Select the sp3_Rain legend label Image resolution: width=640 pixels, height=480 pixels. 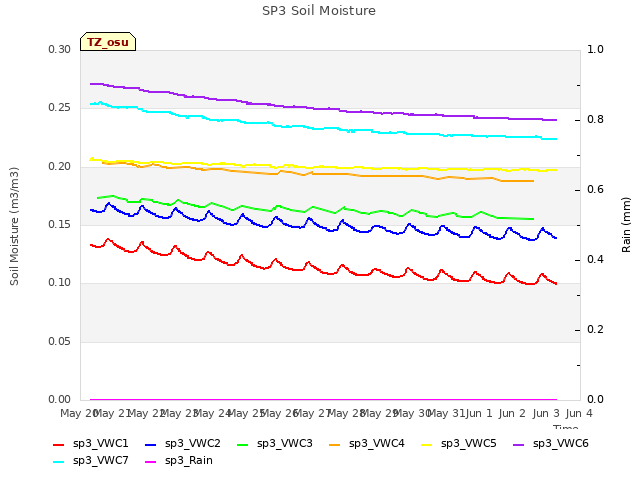click(189, 461)
